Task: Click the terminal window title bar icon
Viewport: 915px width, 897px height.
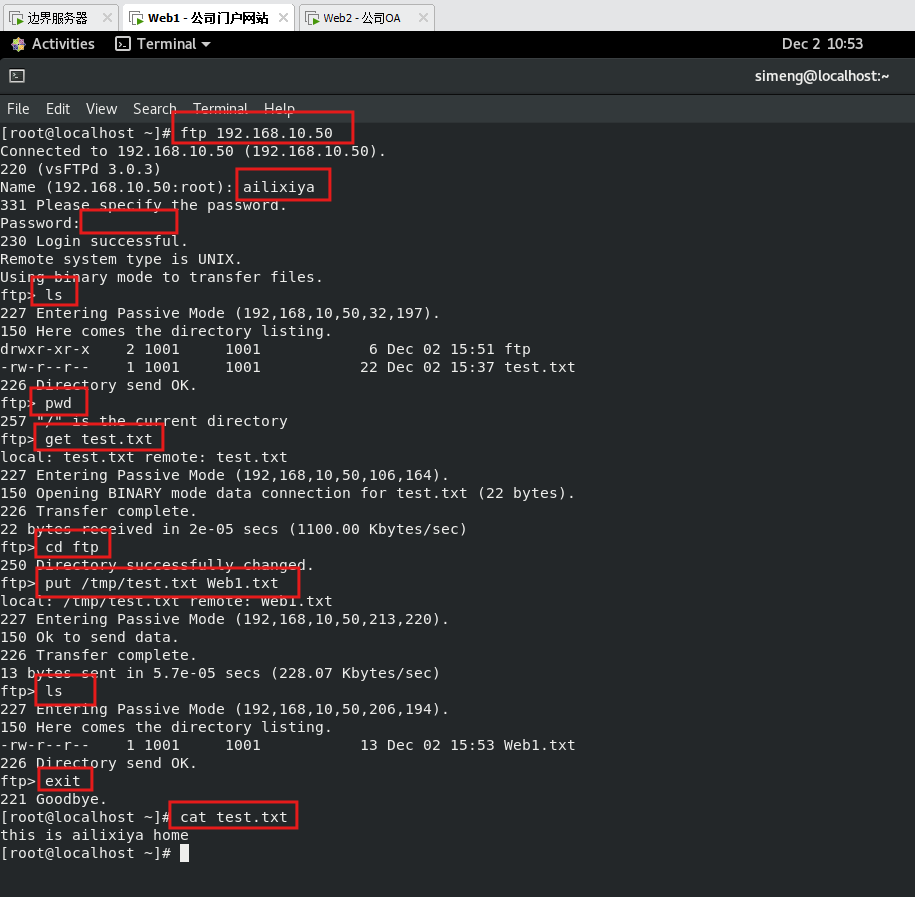Action: pyautogui.click(x=17, y=76)
